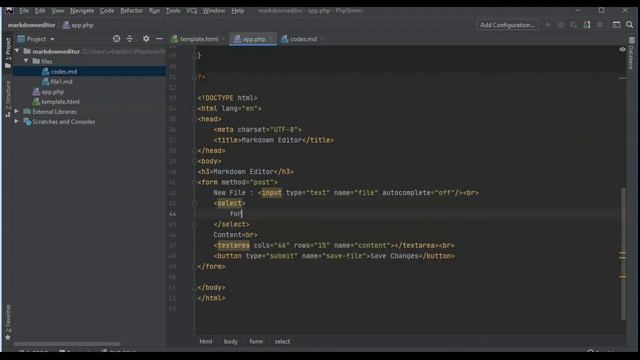
Task: Open the Refactor menu
Action: [131, 11]
